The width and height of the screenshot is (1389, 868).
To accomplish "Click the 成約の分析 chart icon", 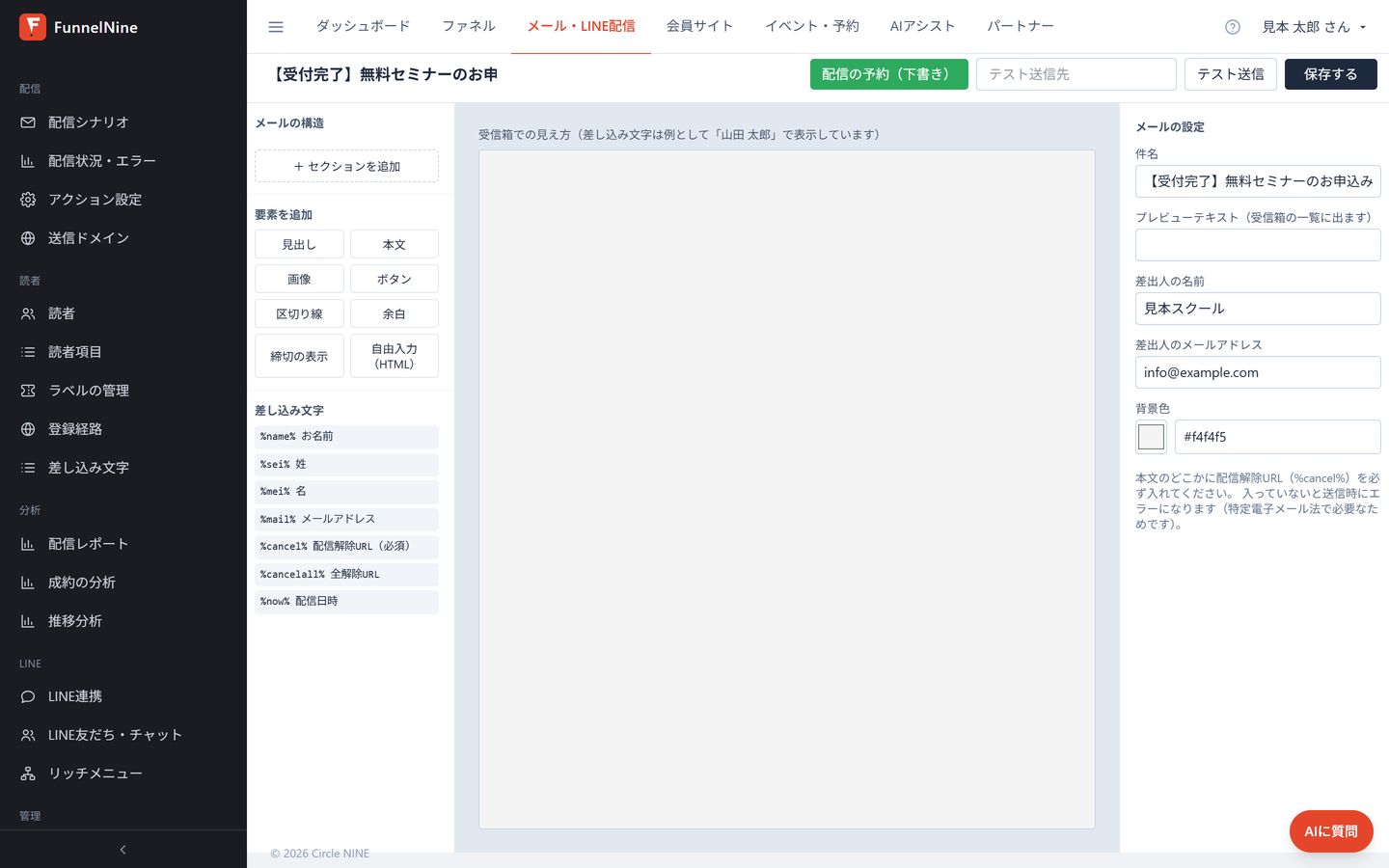I will [x=28, y=583].
